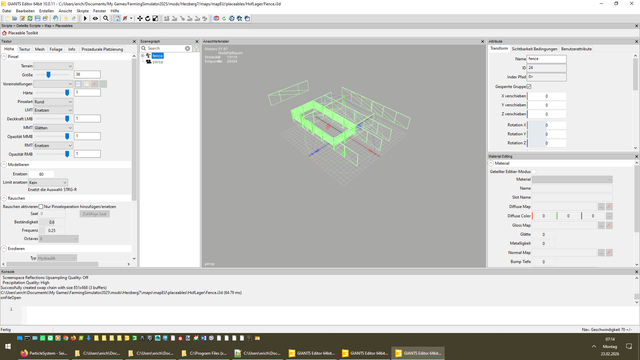This screenshot has height=360, width=640.
Task: Select the fence node in Scenegraph
Action: click(x=158, y=56)
